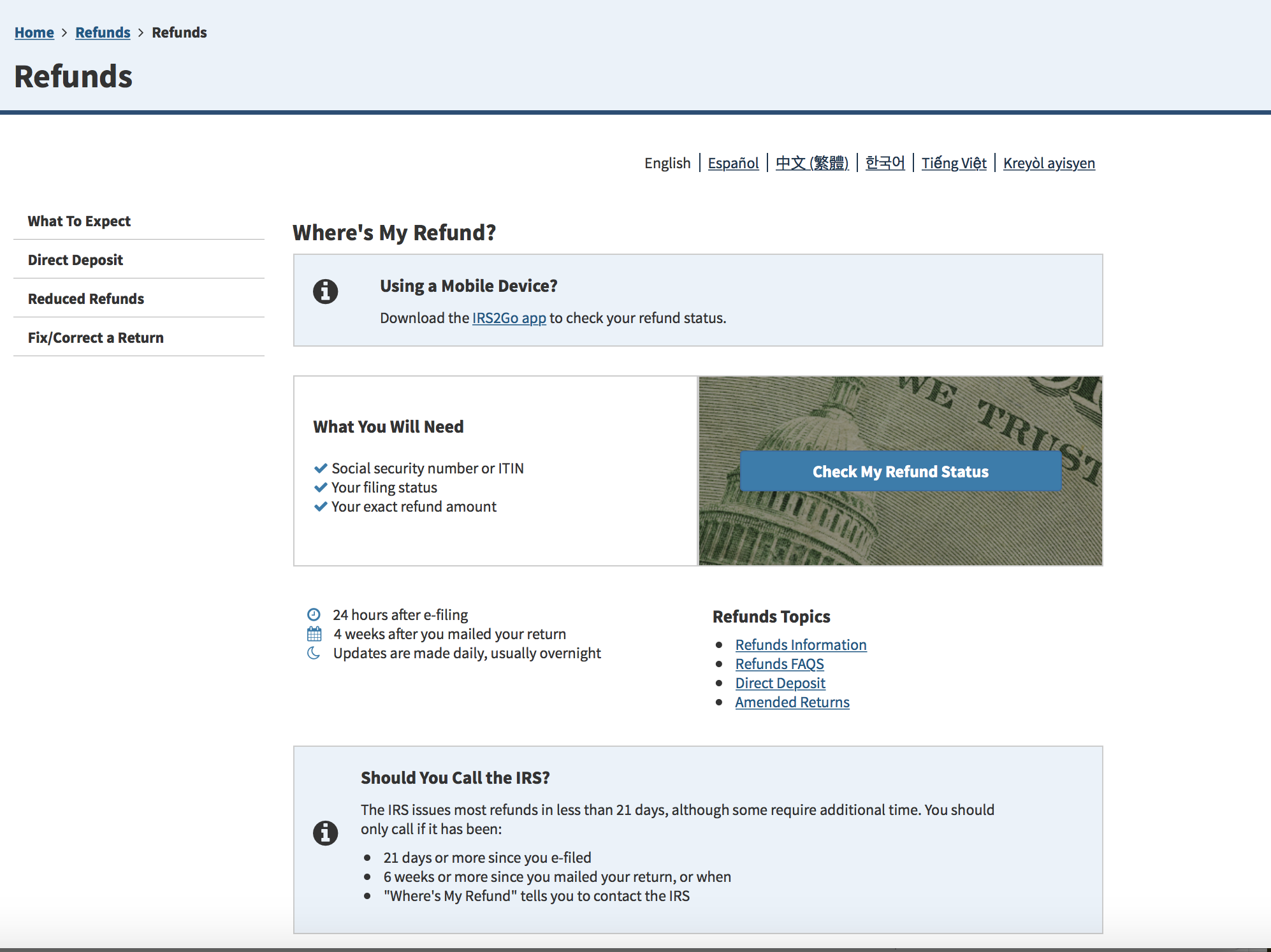Click the info icon beside Call the IRS

click(x=325, y=833)
